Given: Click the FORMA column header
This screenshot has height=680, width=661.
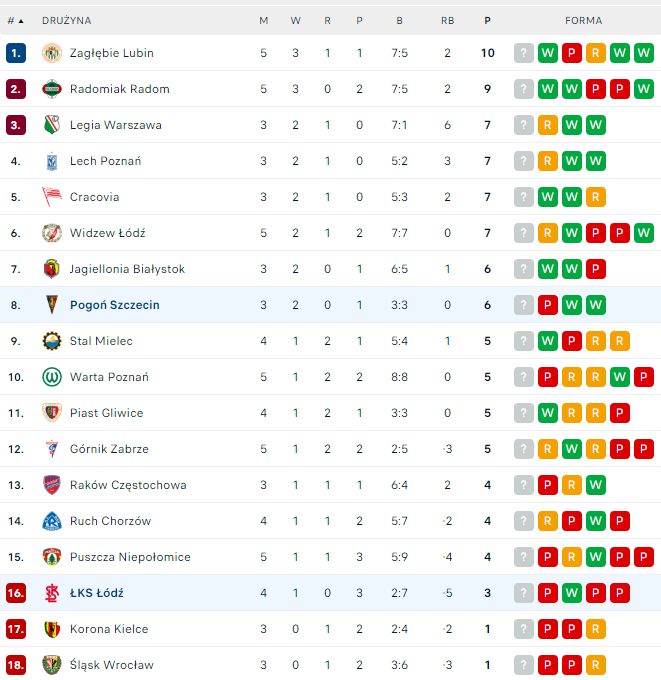Looking at the screenshot, I should pos(583,20).
